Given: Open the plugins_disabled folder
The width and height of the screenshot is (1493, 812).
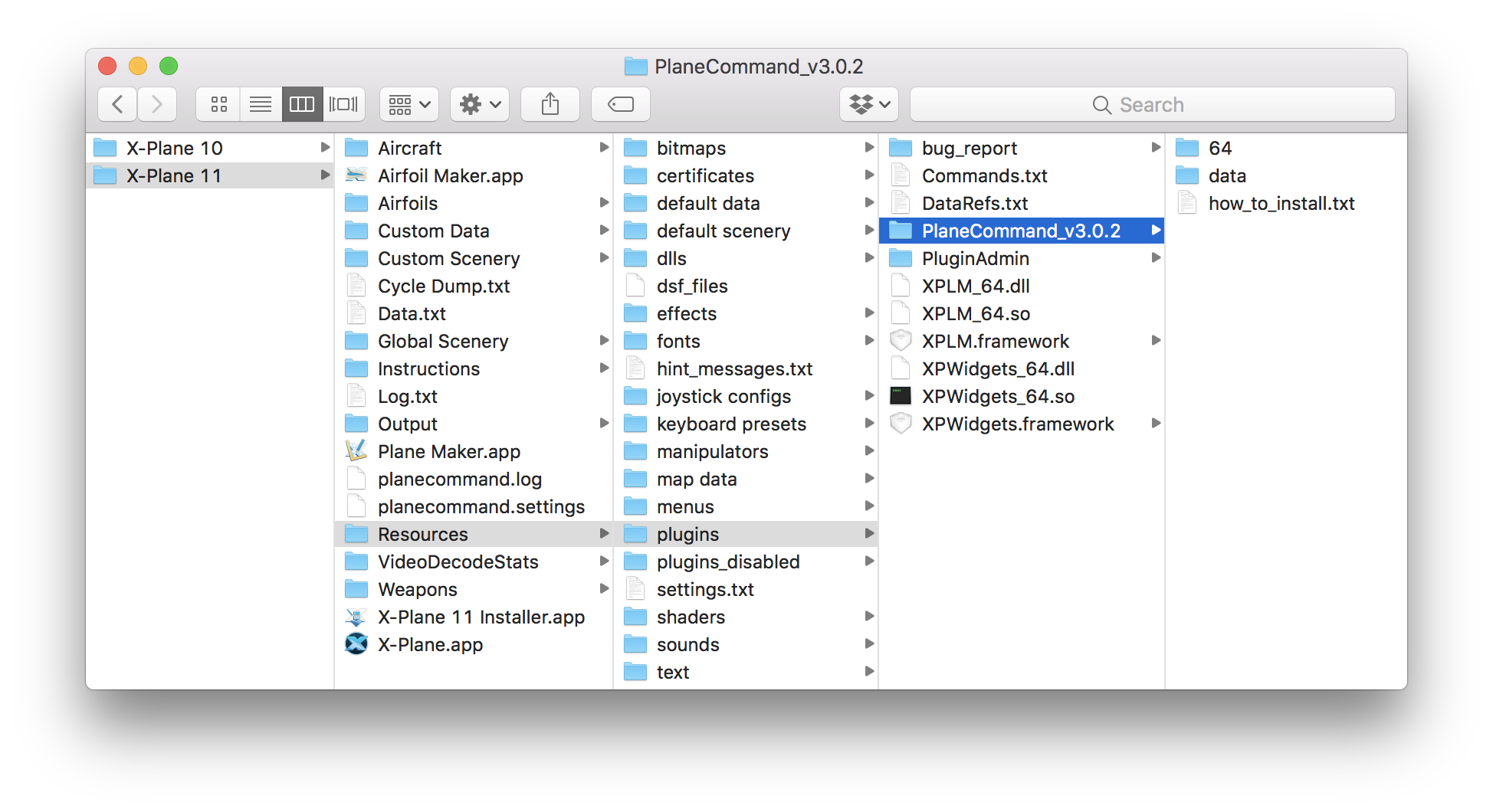Looking at the screenshot, I should 727,562.
